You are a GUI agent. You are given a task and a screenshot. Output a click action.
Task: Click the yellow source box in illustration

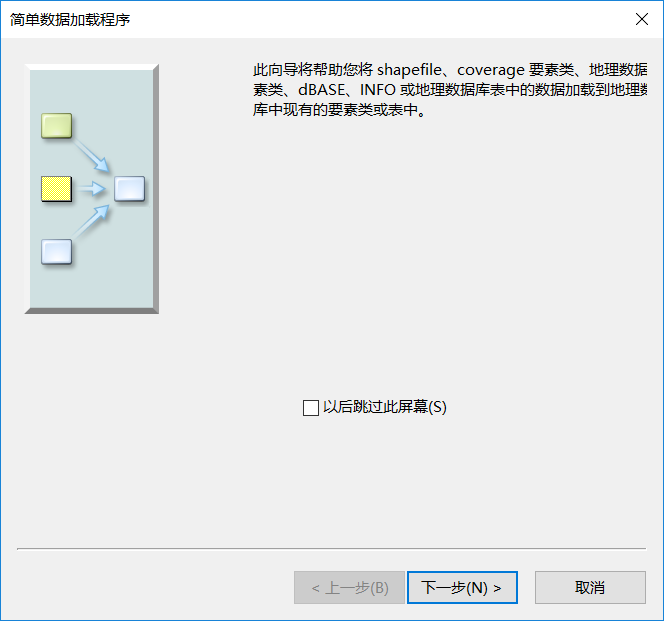click(56, 189)
